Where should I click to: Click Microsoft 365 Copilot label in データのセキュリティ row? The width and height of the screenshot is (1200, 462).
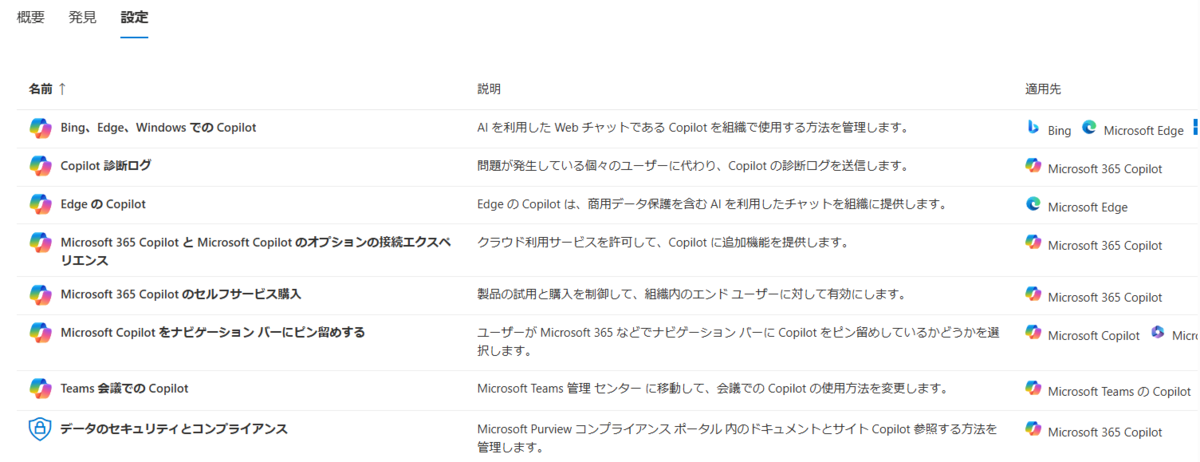point(1105,432)
